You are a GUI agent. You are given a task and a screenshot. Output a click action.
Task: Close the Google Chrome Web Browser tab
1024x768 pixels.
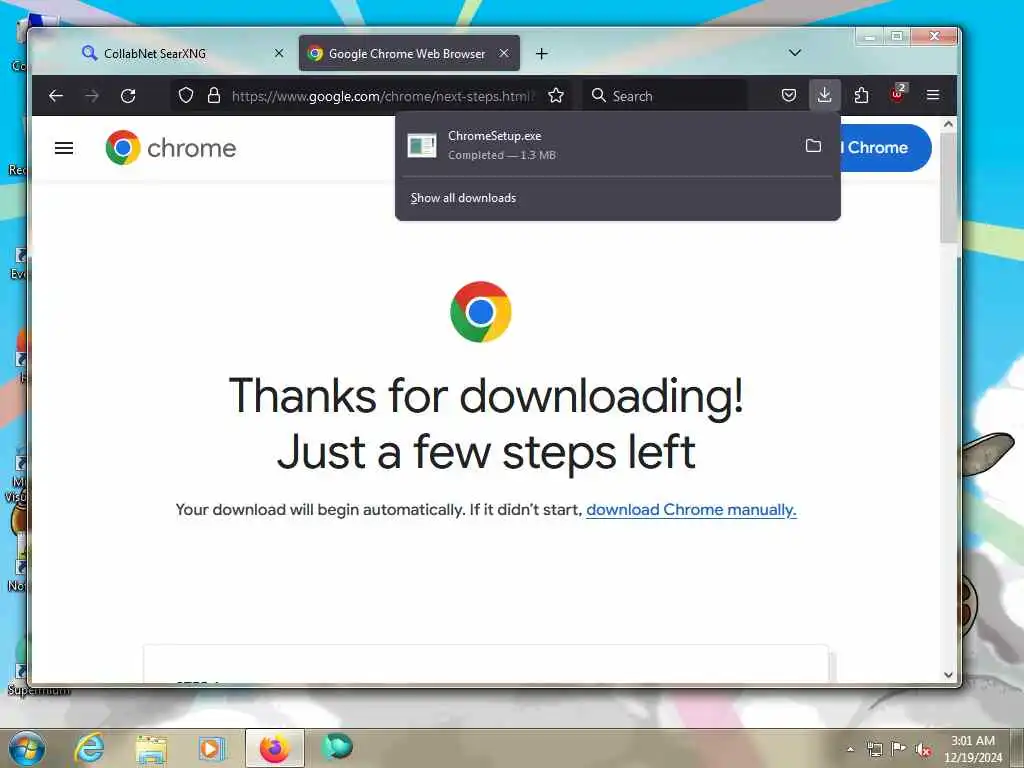pos(504,54)
